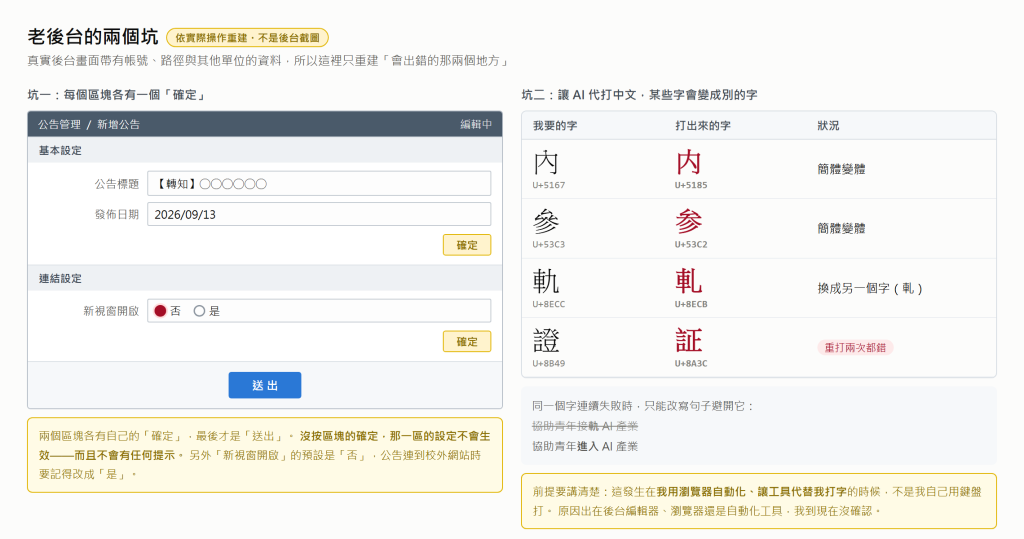Click the red 証 character

point(688,341)
